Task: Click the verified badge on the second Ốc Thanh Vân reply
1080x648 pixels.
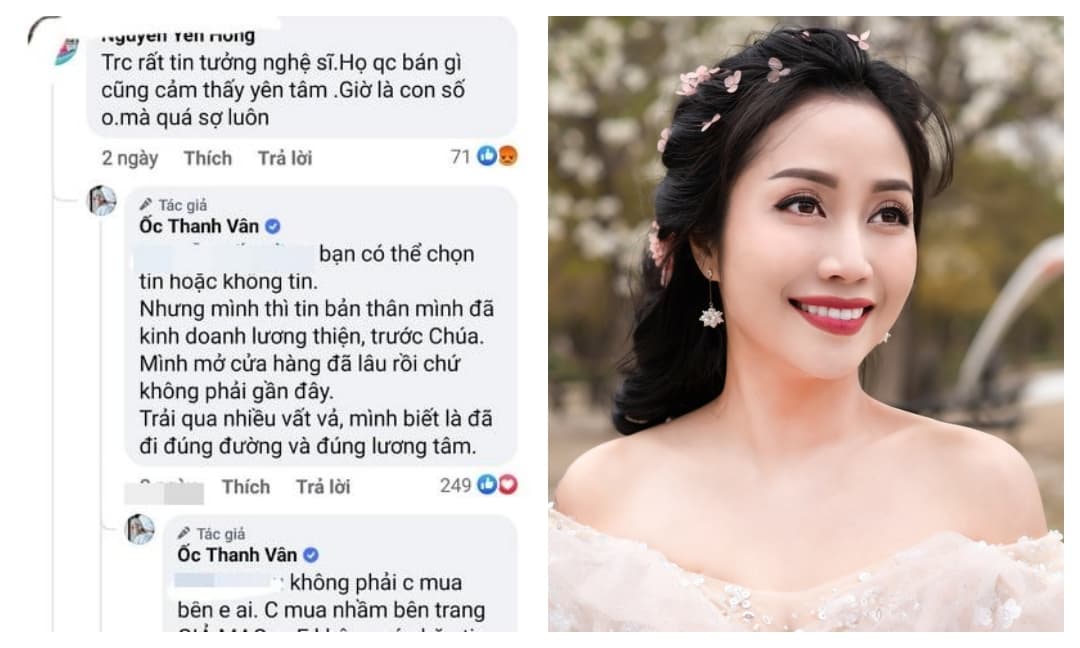Action: pos(311,554)
